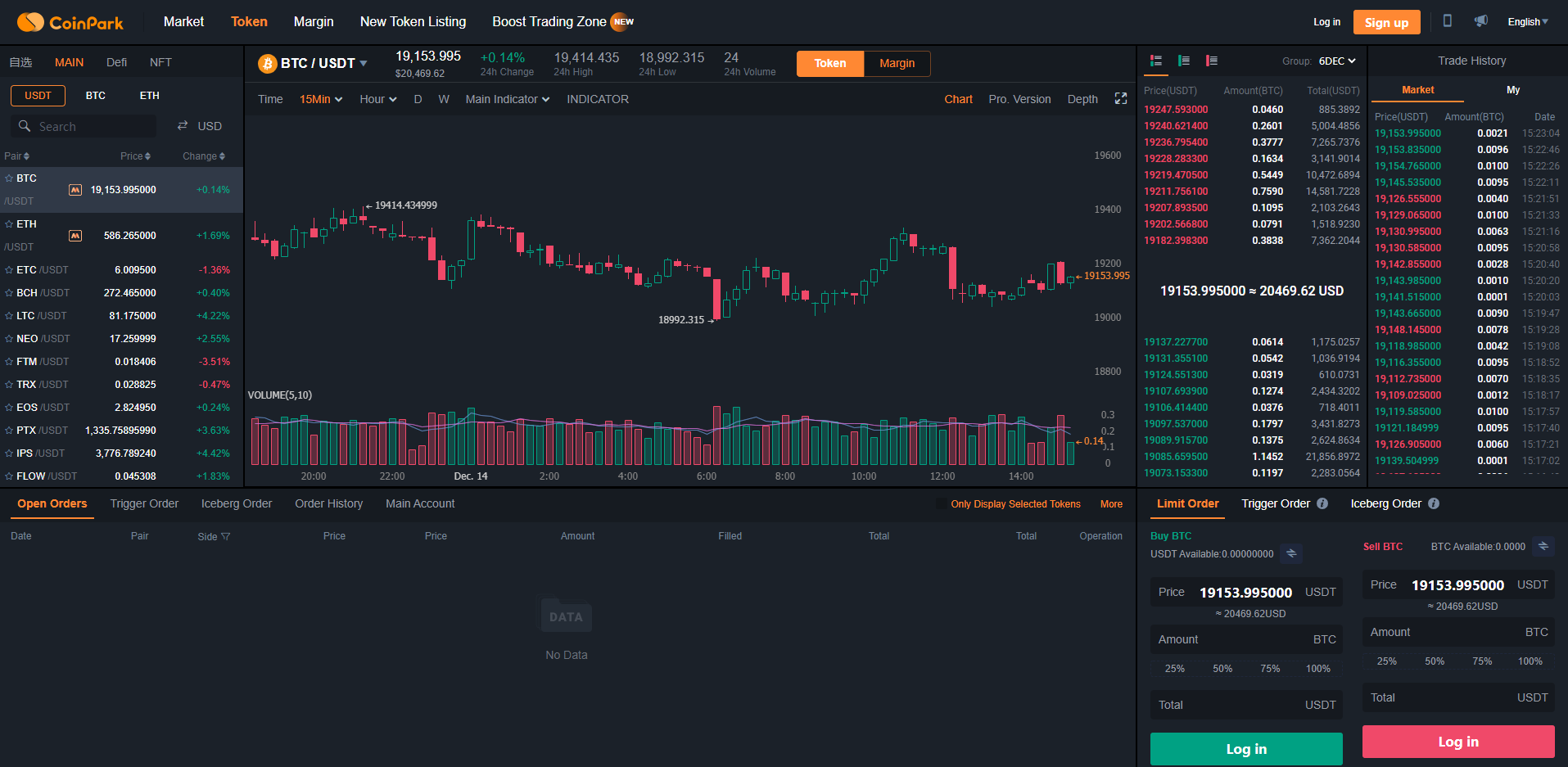Click the CoinPark logo

pyautogui.click(x=70, y=22)
